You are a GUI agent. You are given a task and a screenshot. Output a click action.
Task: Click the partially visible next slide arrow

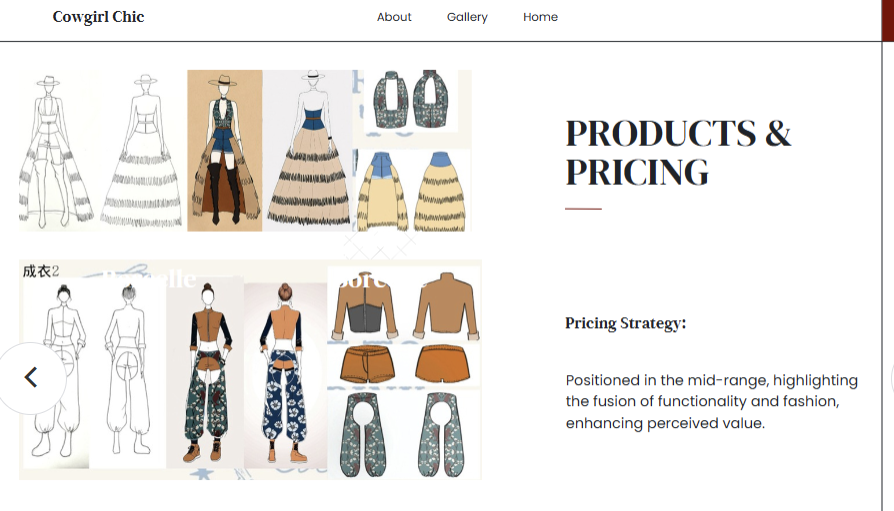pyautogui.click(x=890, y=378)
